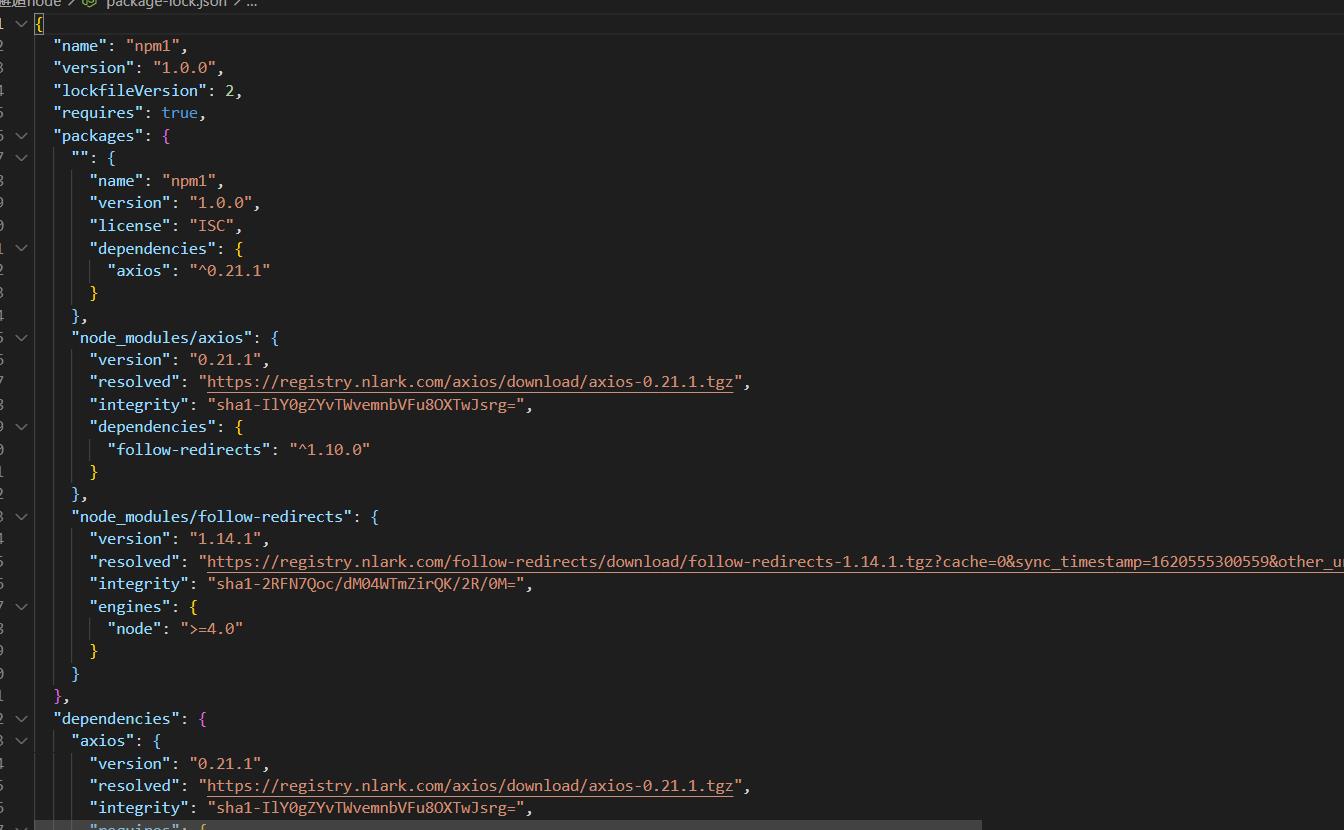Collapse the "packages" object fold chevron

[x=21, y=135]
